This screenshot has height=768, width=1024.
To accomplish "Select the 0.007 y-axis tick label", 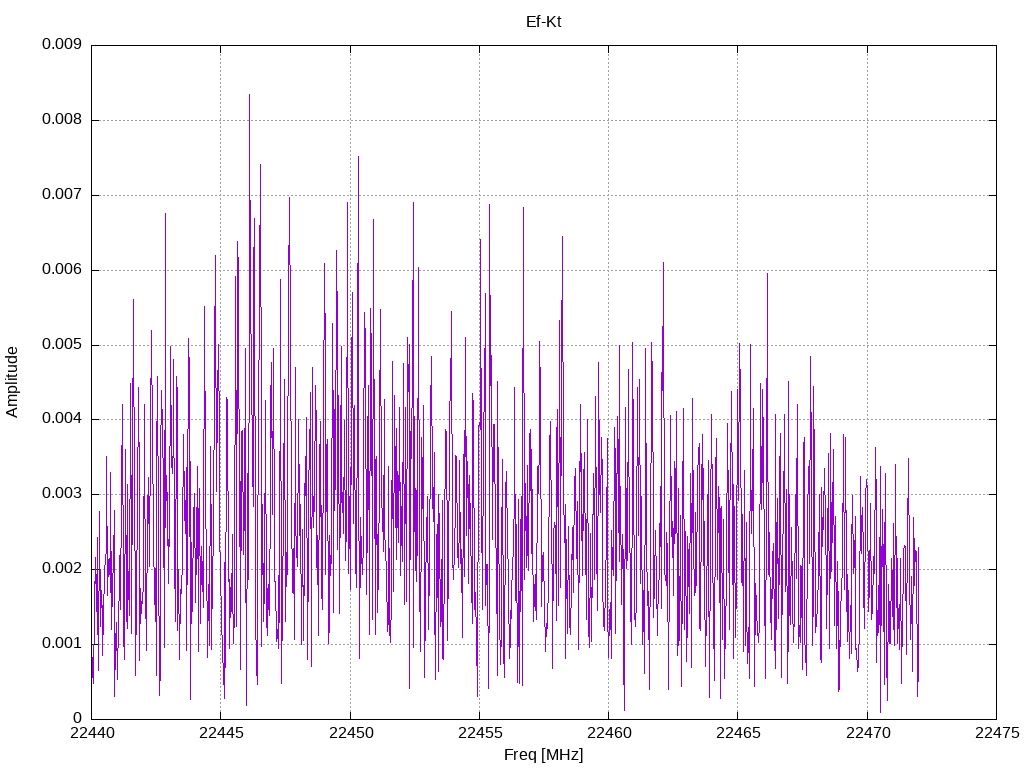I will pos(62,195).
